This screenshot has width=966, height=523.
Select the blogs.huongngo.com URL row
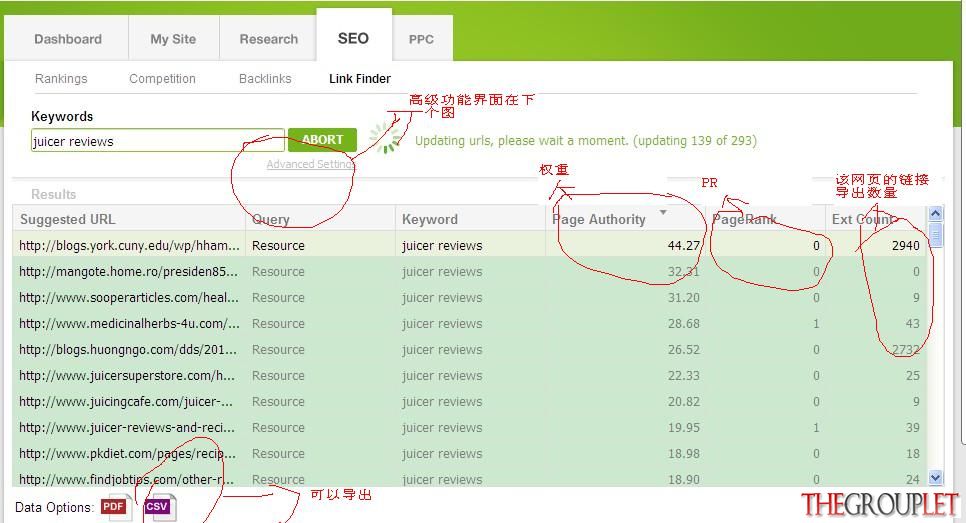point(469,349)
